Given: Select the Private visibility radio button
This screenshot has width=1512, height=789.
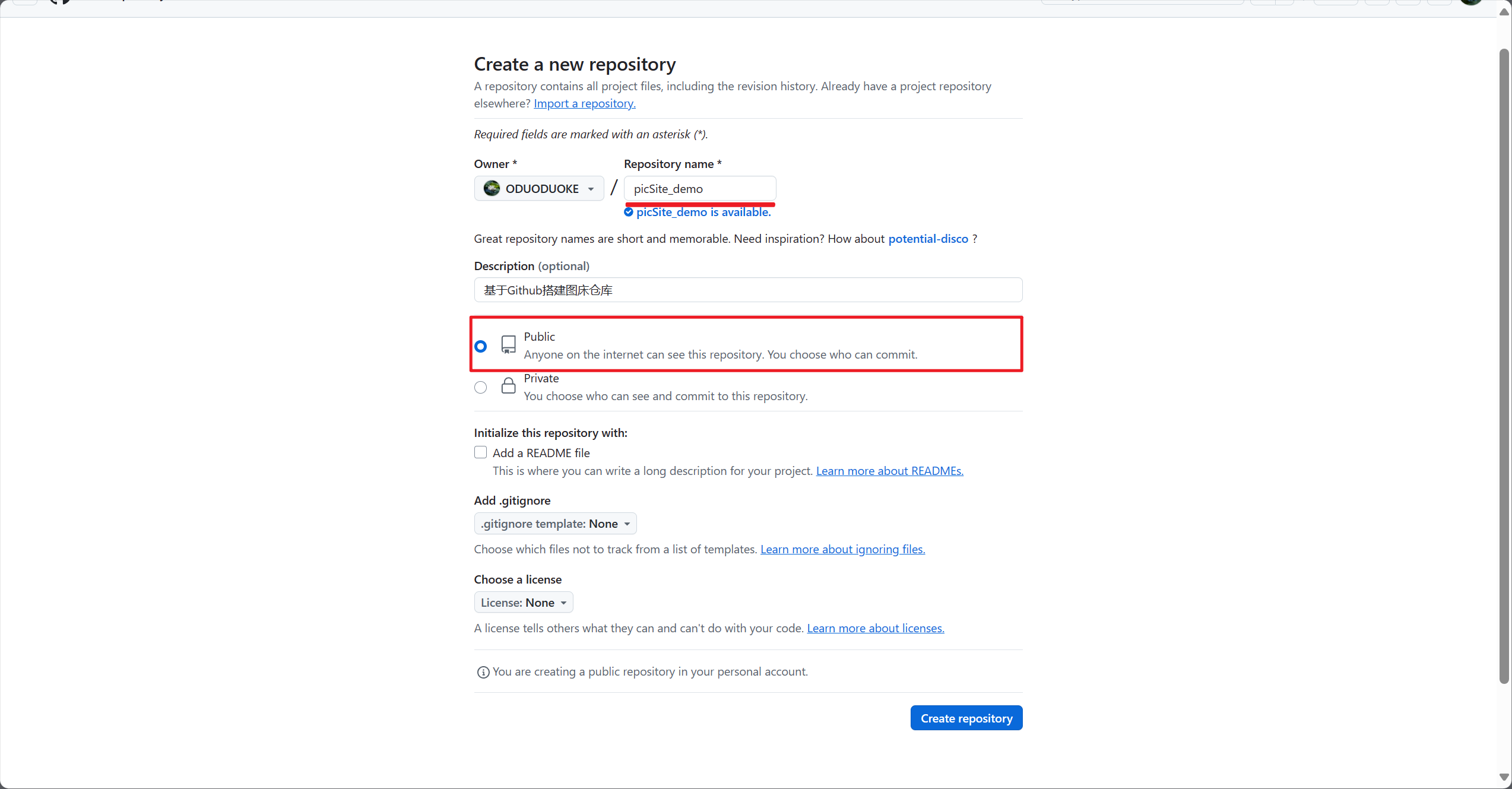Looking at the screenshot, I should 481,388.
